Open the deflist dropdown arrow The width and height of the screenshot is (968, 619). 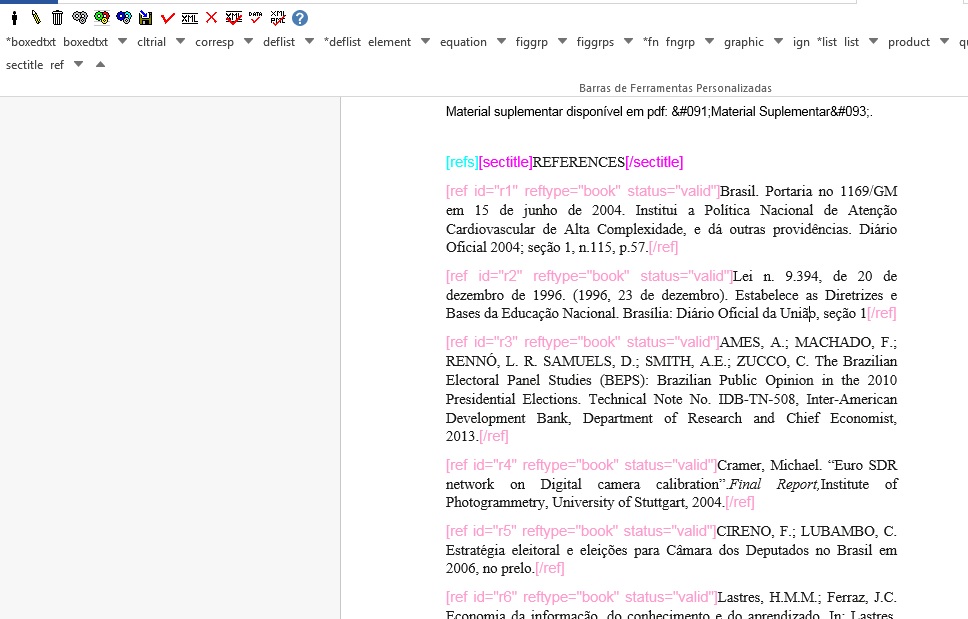pos(309,42)
